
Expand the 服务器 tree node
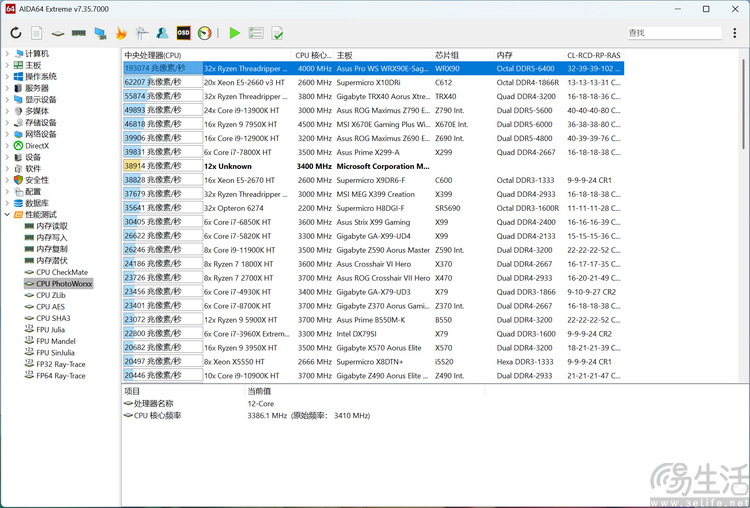[x=7, y=88]
